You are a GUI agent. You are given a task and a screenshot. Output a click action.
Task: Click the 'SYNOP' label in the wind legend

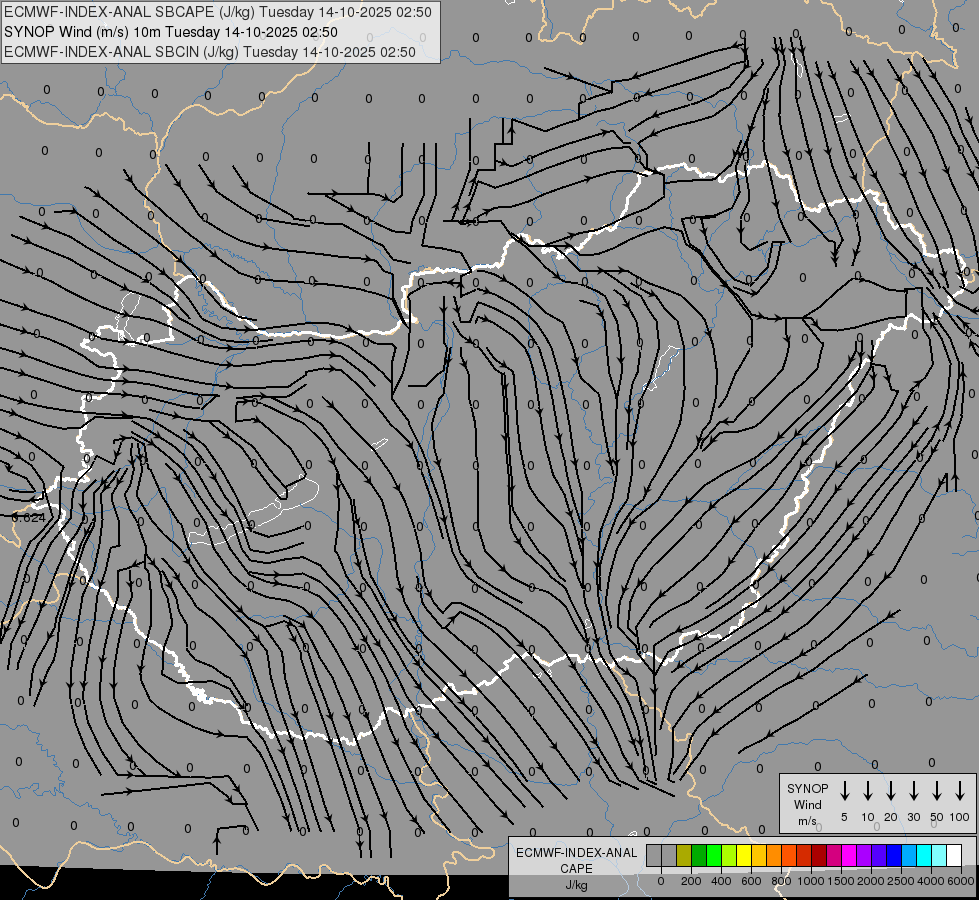(x=807, y=788)
